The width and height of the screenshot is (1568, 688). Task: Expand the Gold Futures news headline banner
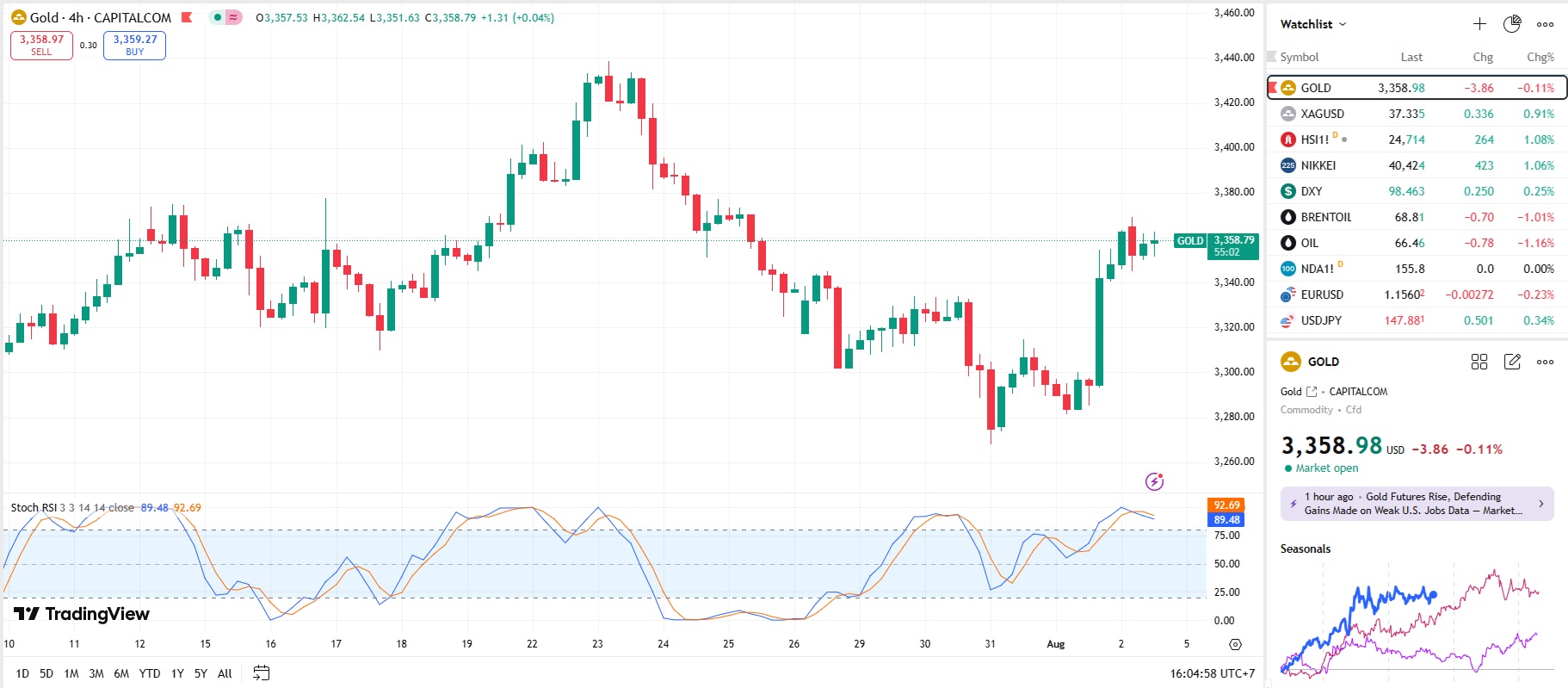coord(1417,504)
